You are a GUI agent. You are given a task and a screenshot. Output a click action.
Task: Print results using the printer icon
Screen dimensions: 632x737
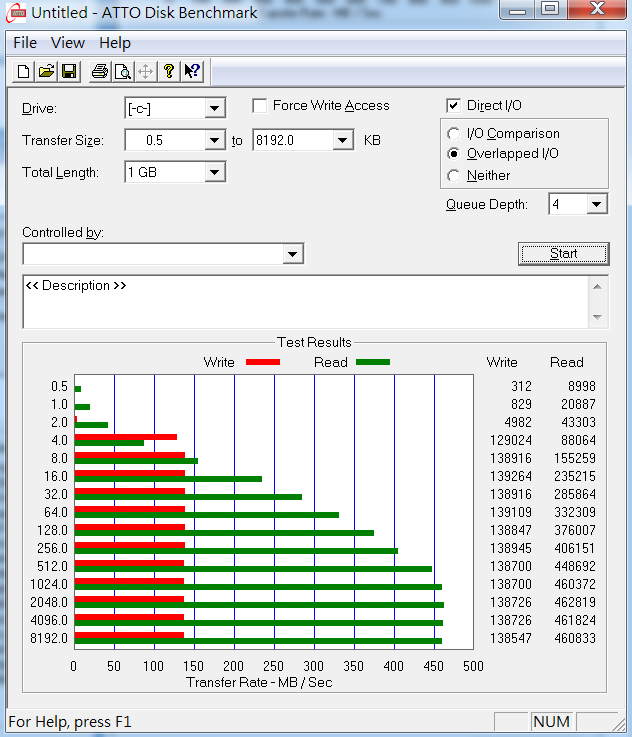[x=100, y=71]
